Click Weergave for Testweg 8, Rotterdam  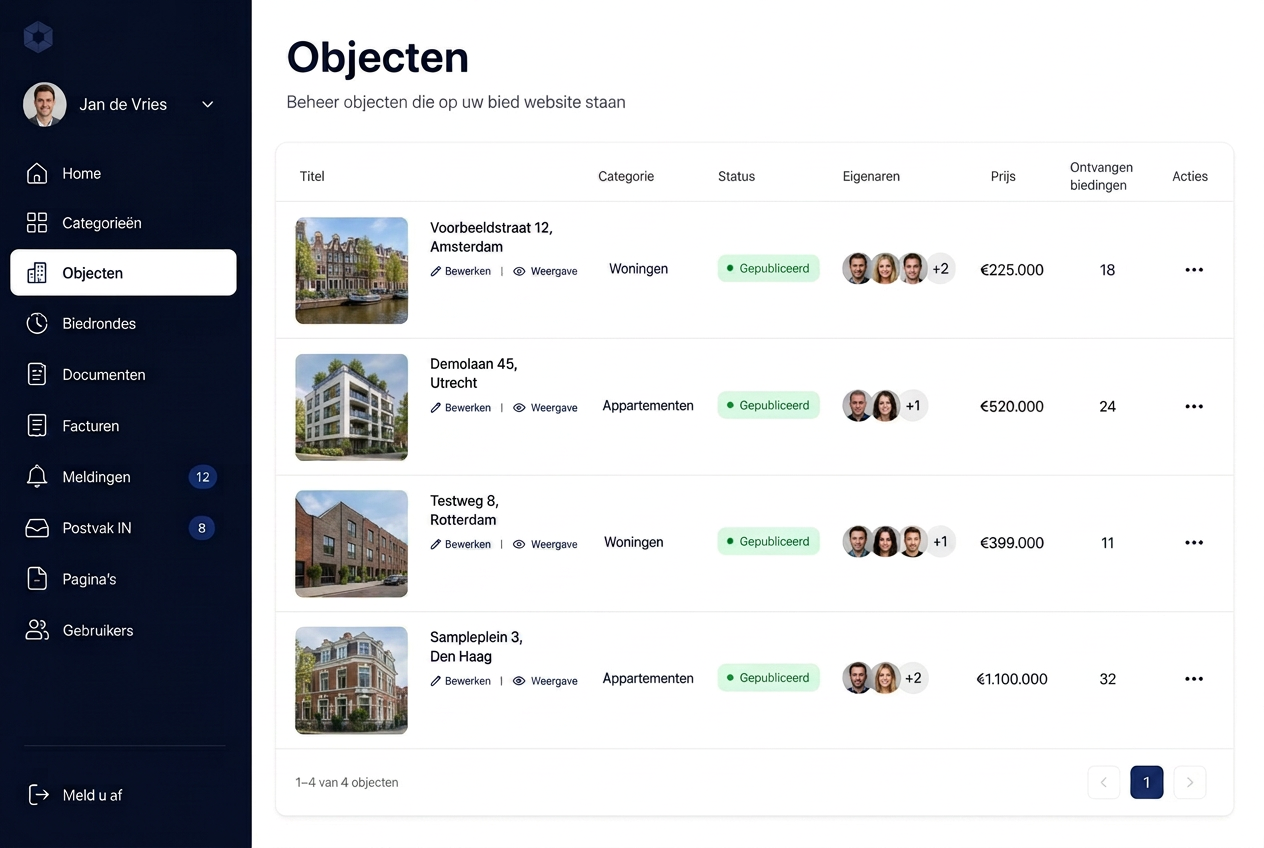(546, 544)
